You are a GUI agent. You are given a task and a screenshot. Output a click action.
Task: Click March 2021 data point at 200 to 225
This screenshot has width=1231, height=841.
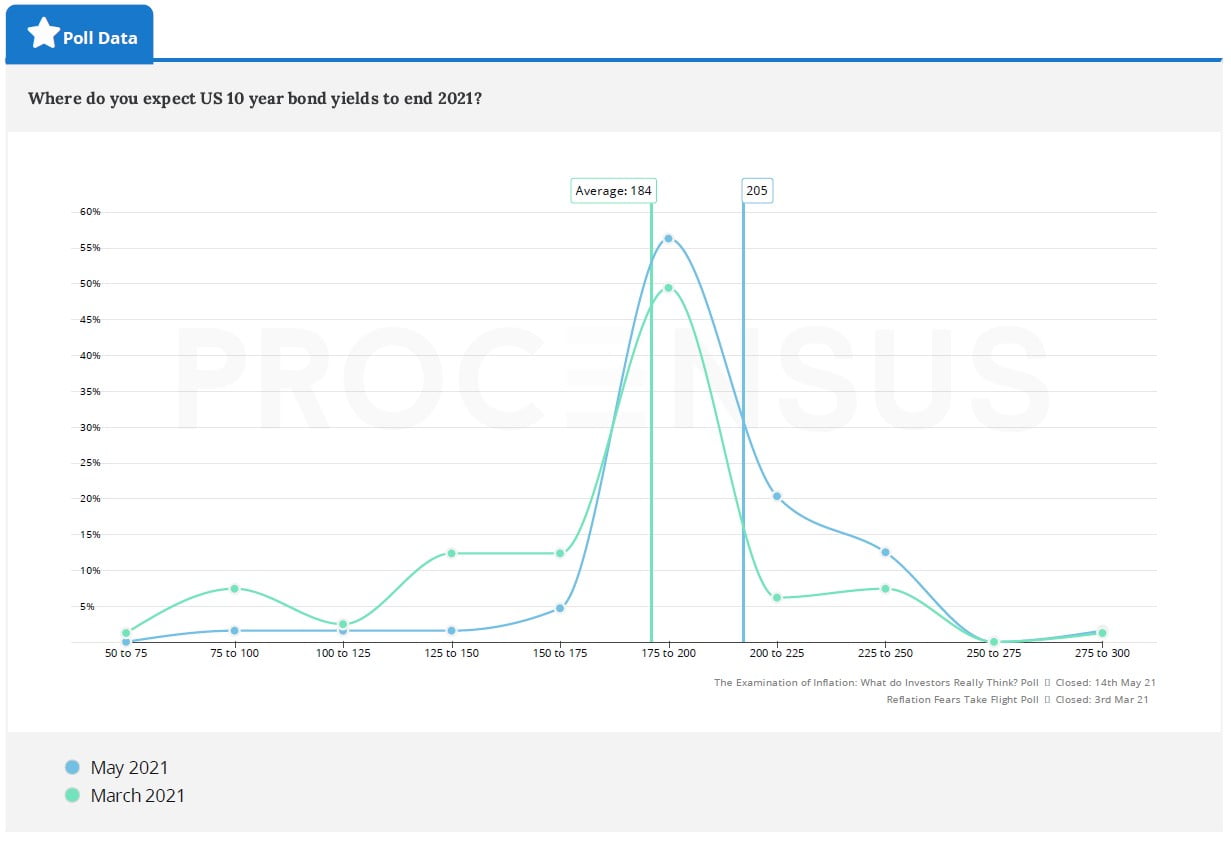[x=777, y=598]
